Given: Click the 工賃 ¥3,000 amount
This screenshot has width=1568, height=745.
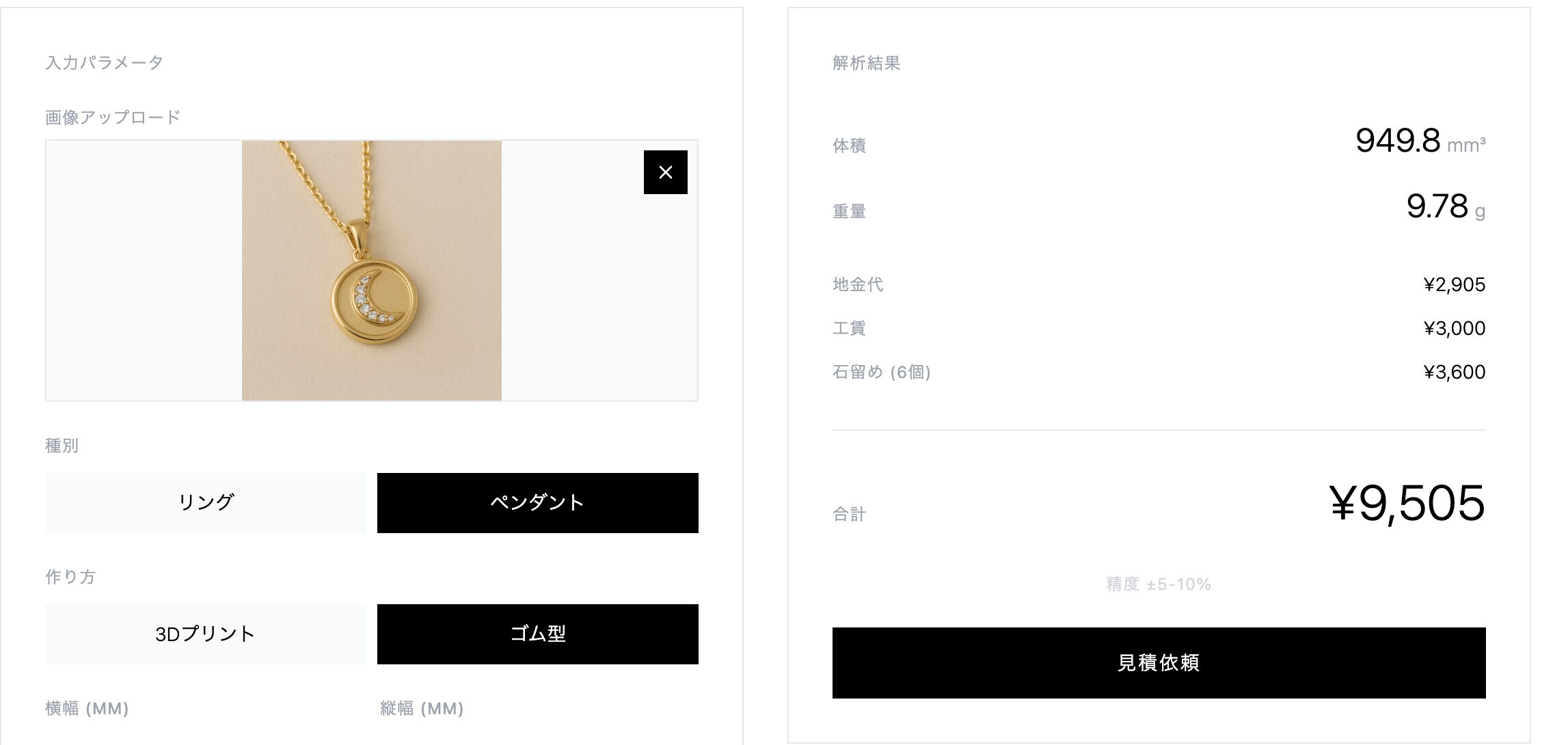Looking at the screenshot, I should [1454, 328].
